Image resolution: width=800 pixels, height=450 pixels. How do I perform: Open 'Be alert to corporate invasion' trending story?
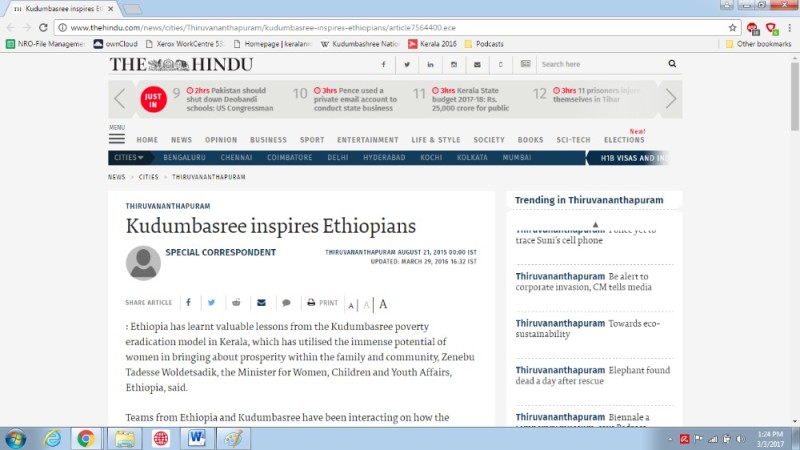coord(583,282)
